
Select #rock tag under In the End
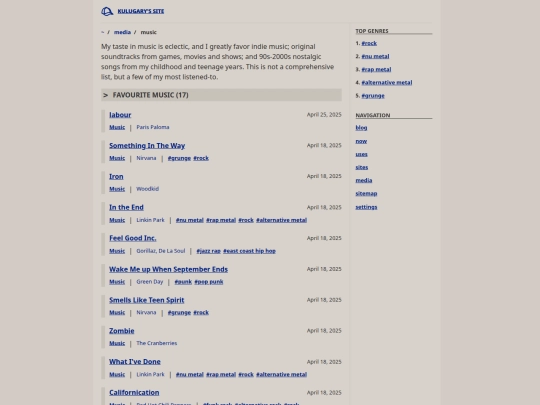pos(246,220)
